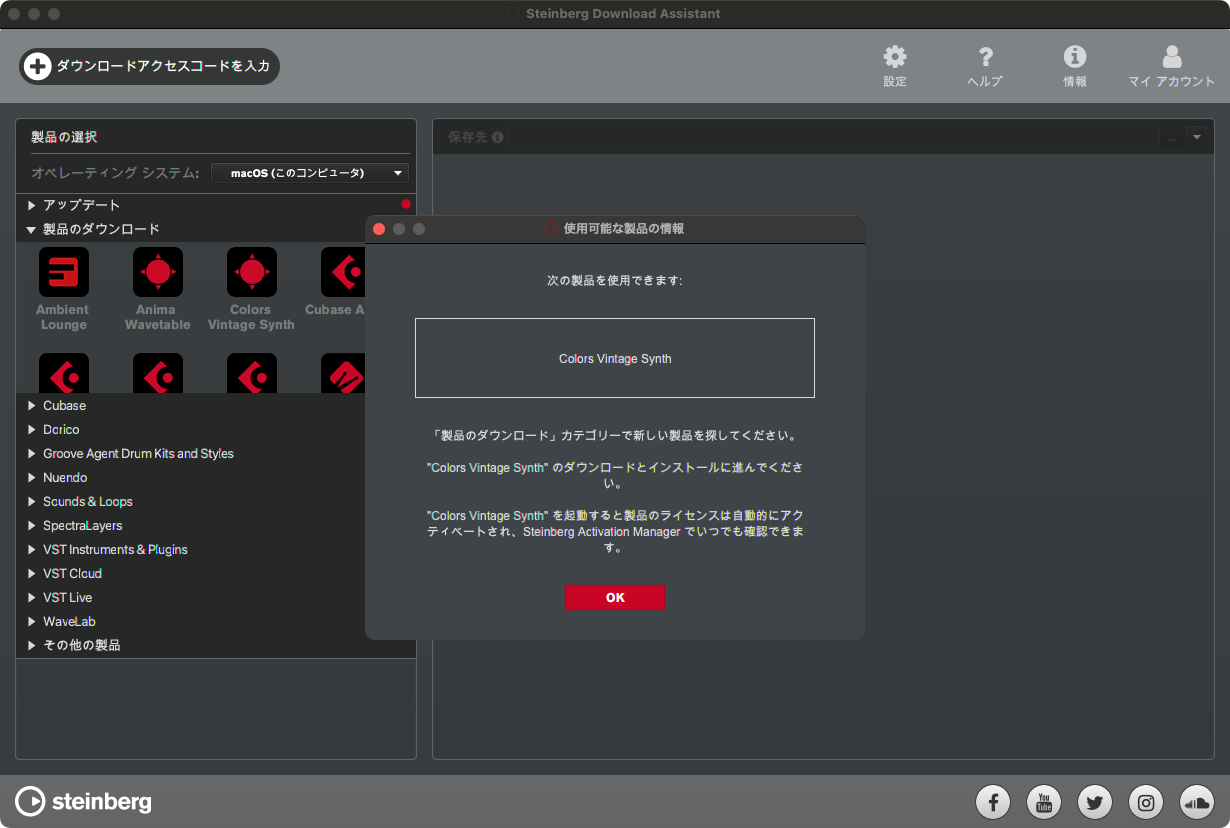Expand the その他の製品 category
Image resolution: width=1230 pixels, height=828 pixels.
point(32,646)
